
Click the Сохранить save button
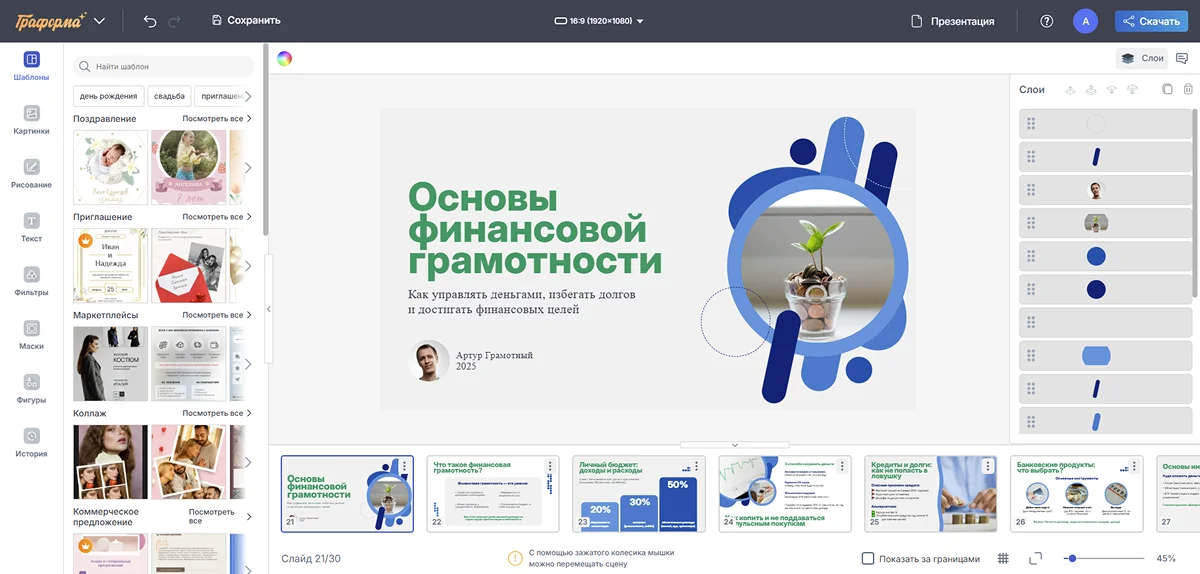tap(246, 21)
